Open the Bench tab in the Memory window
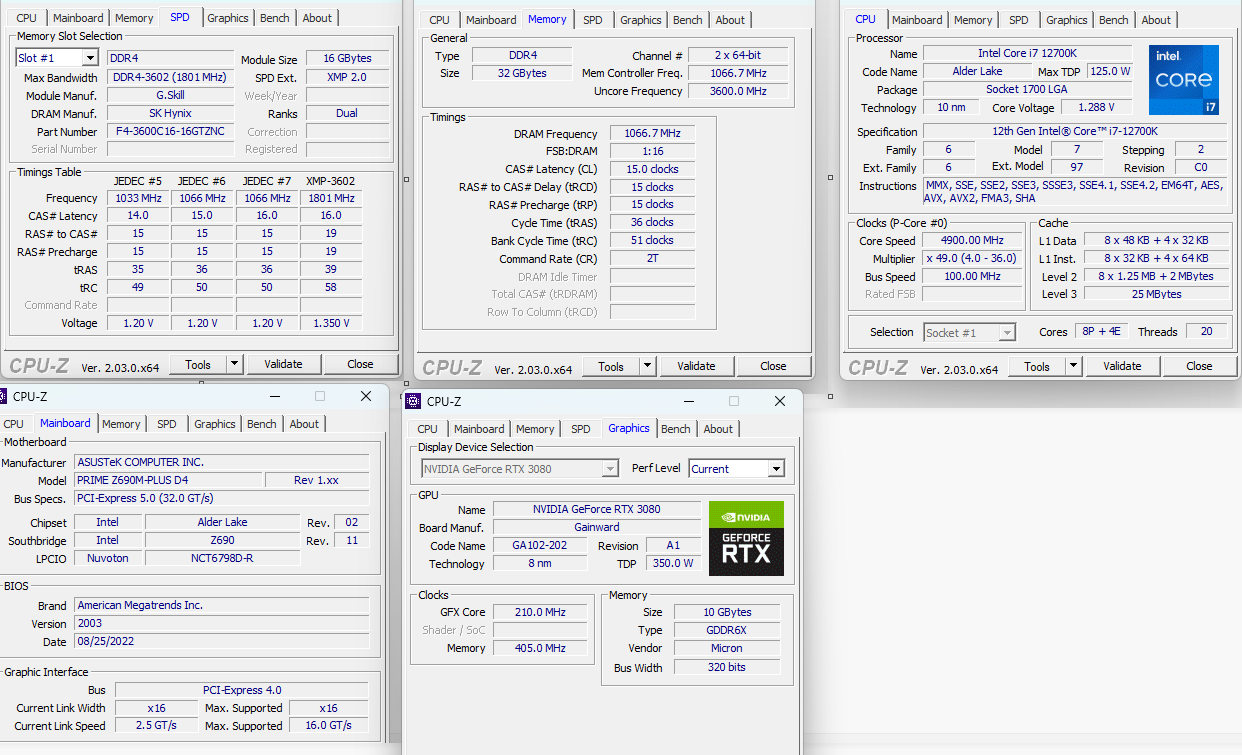The width and height of the screenshot is (1242, 755). click(687, 20)
